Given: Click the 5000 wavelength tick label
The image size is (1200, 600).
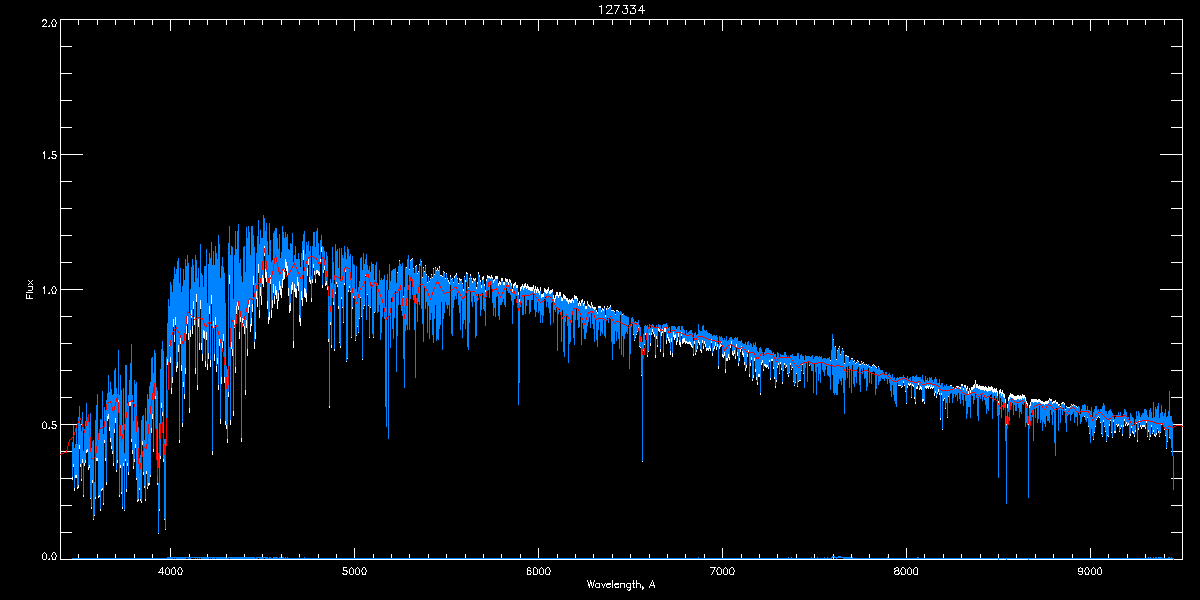Looking at the screenshot, I should [x=354, y=572].
